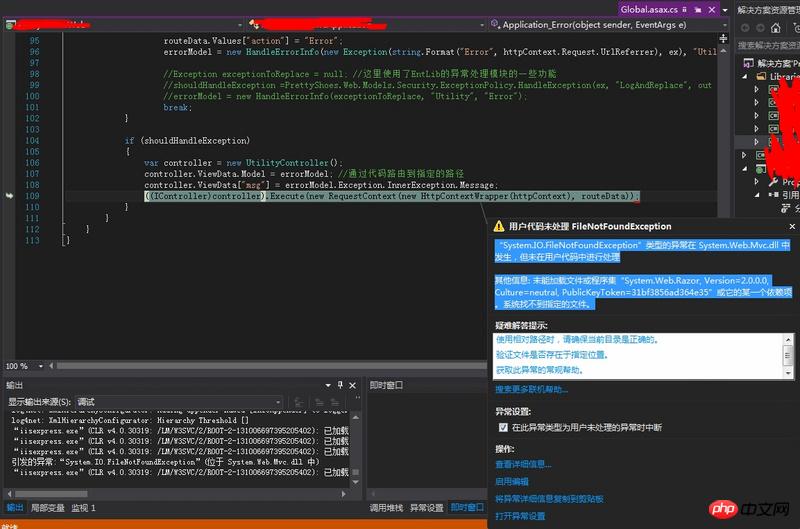The image size is (800, 529).
Task: Click troubleshooting tips scroll-down arrow
Action: click(788, 373)
